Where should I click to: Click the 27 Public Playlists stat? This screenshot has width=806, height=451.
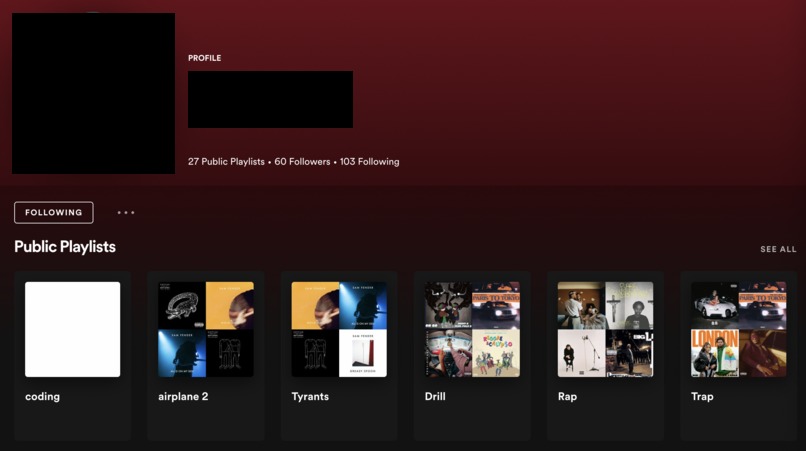pos(226,161)
